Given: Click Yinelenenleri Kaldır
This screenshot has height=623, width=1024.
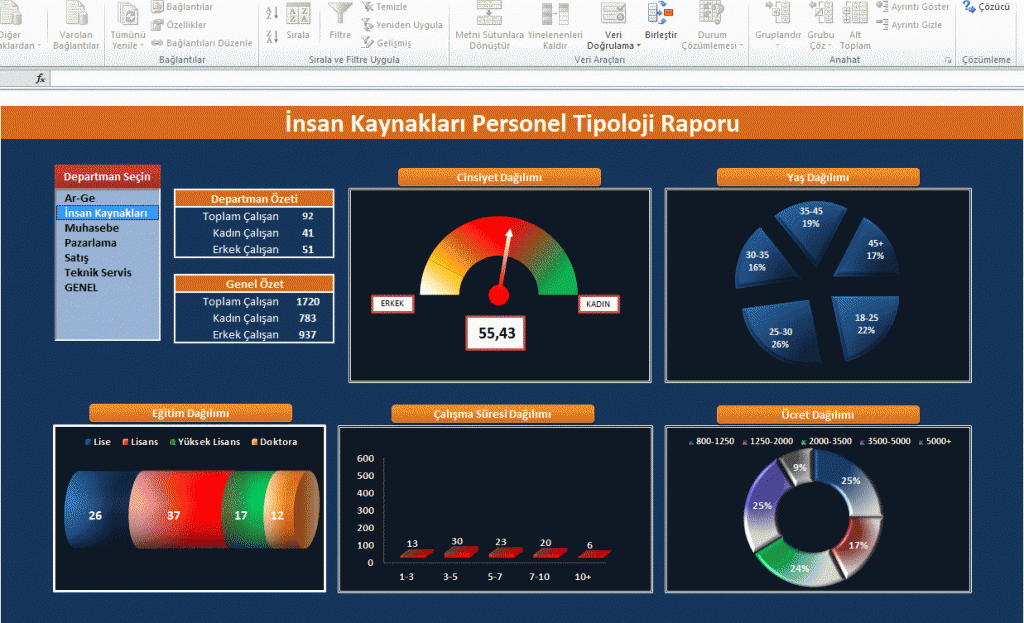Looking at the screenshot, I should point(555,26).
